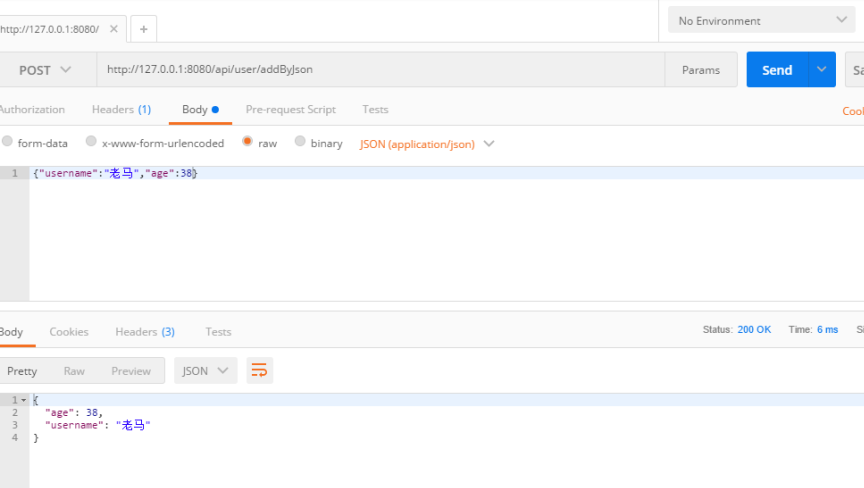Switch to the Authorization tab
Viewport: 864px width, 488px height.
(32, 110)
